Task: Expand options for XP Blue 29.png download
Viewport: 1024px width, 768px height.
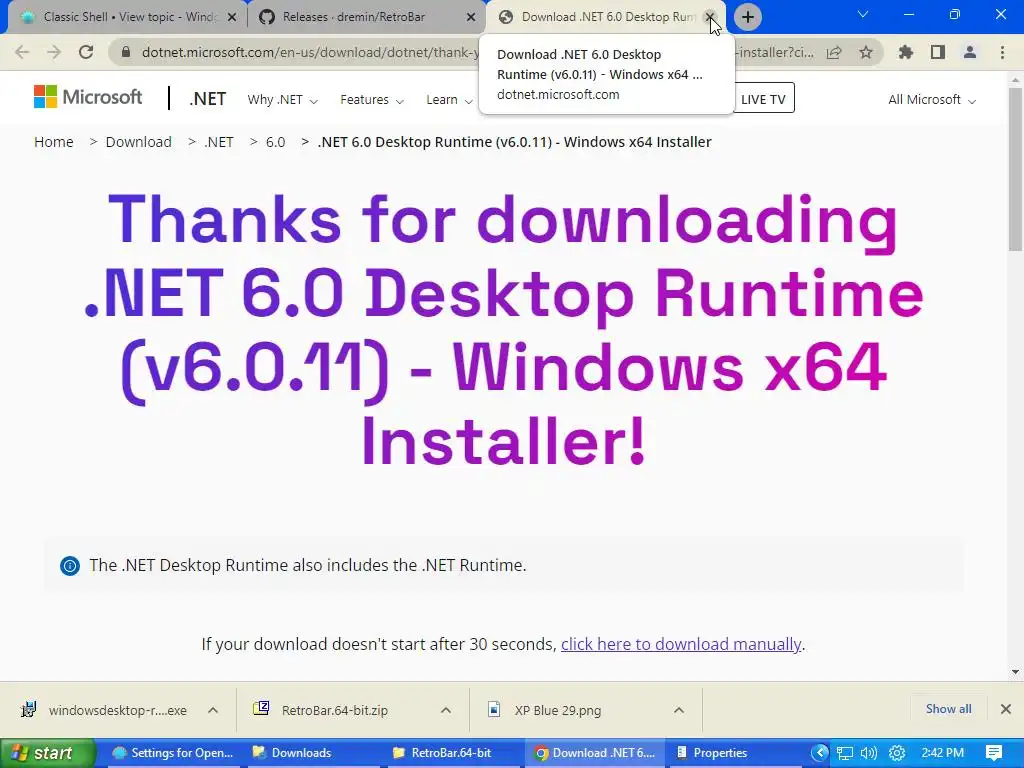Action: coord(679,710)
